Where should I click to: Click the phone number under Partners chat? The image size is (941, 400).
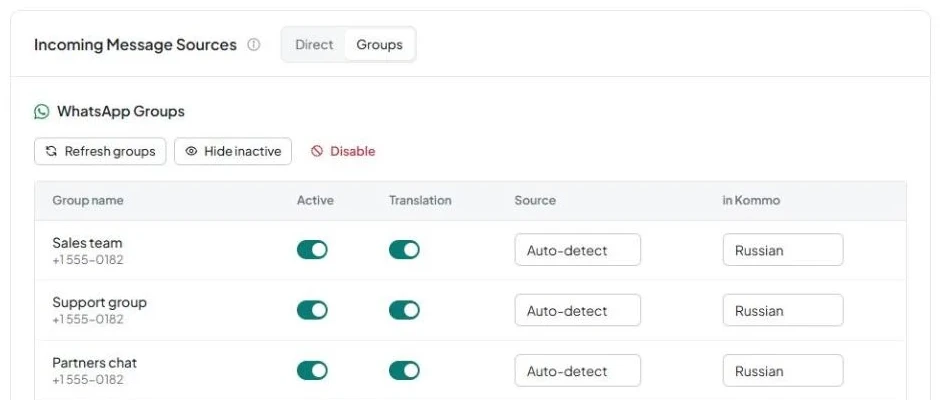[x=88, y=380]
